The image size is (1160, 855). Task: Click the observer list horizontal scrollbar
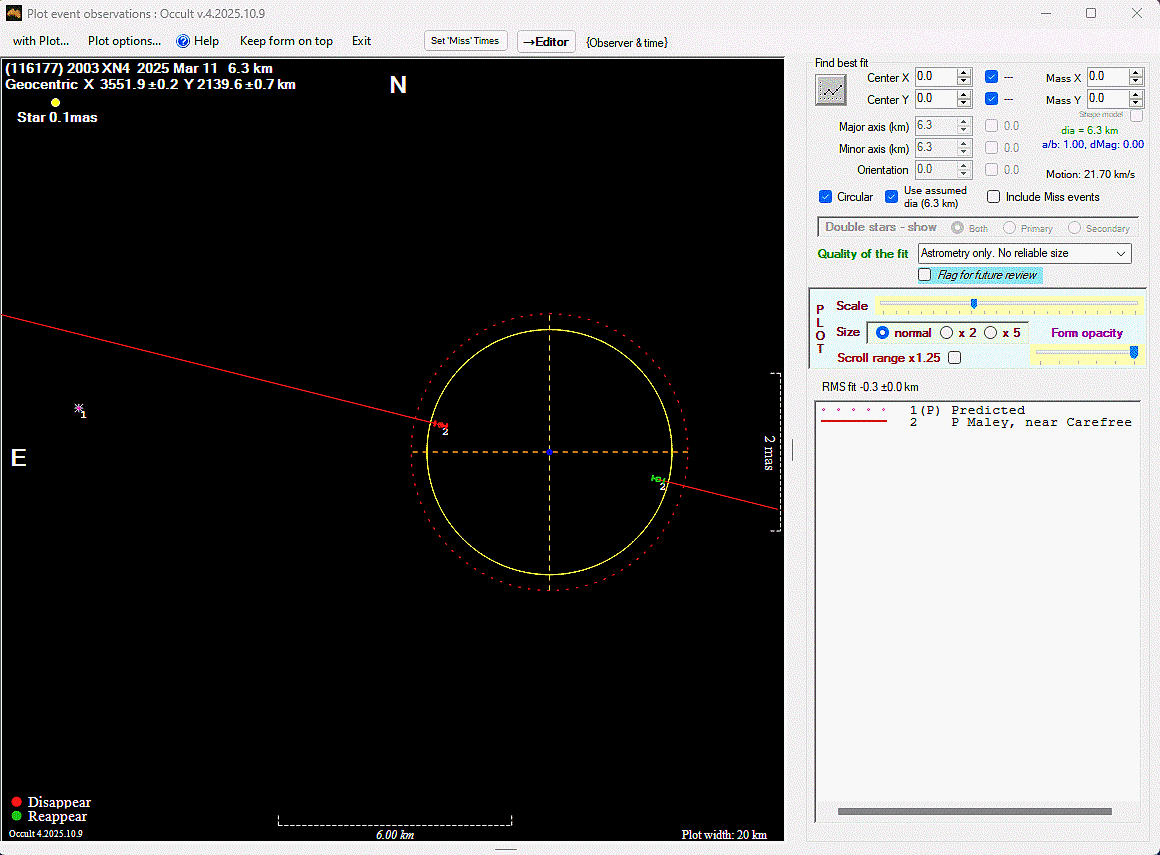(974, 811)
